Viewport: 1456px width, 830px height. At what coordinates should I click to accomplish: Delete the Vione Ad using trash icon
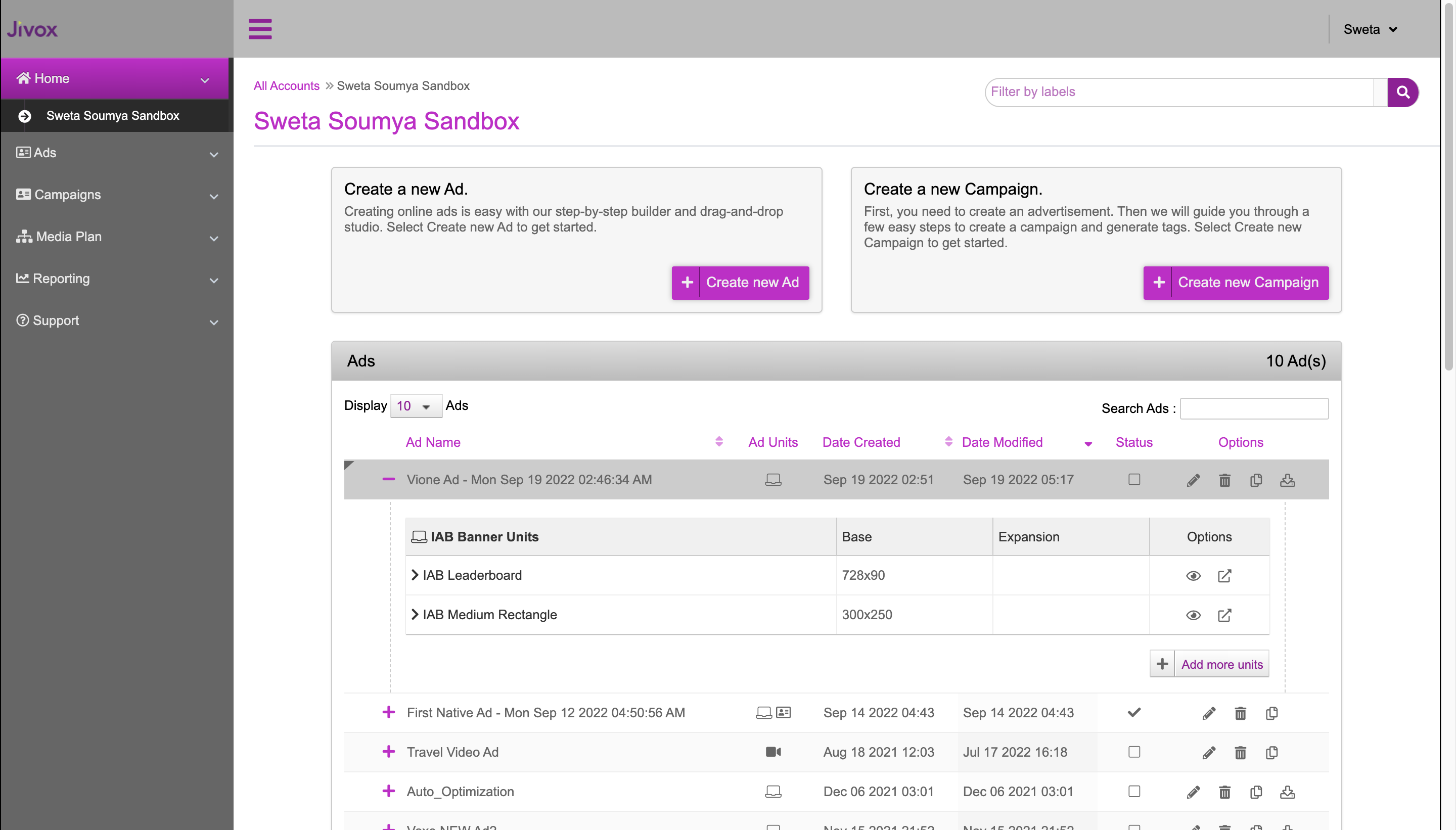pos(1224,480)
